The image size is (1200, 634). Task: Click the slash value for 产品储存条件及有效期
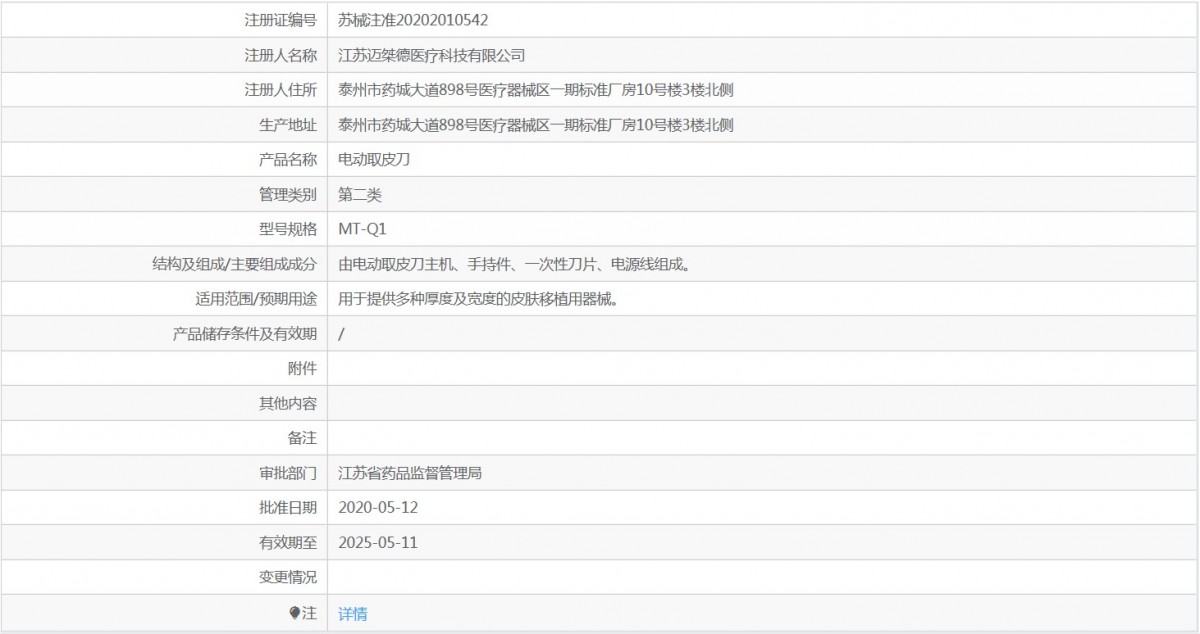click(x=342, y=334)
